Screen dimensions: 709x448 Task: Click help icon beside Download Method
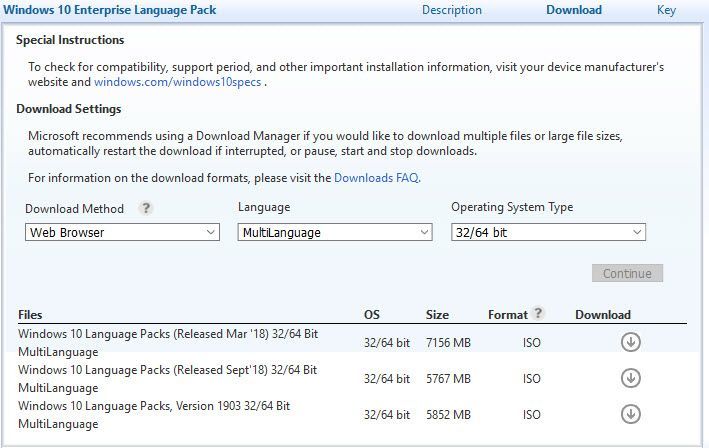[x=146, y=208]
